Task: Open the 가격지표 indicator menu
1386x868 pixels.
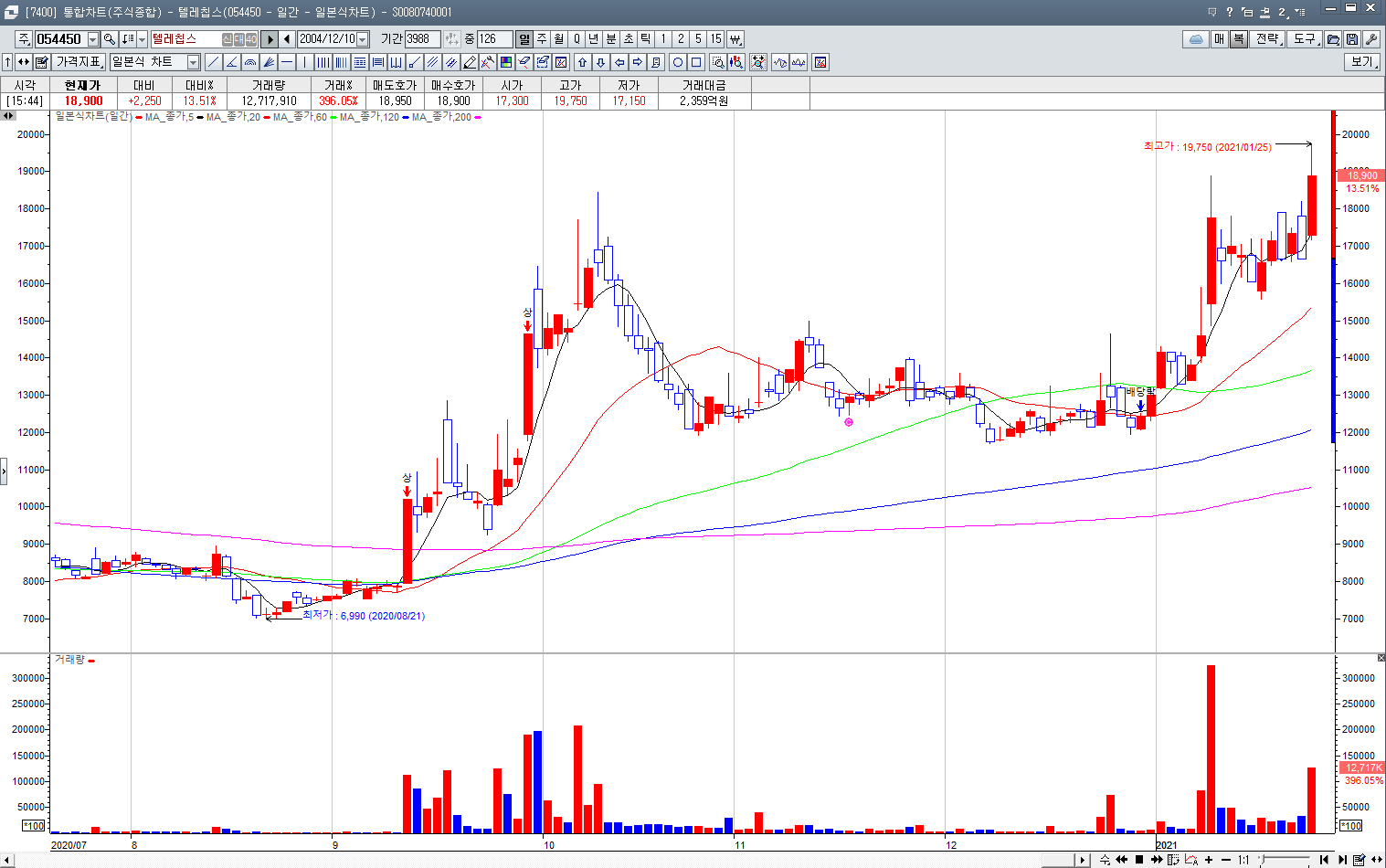Action: pos(79,62)
